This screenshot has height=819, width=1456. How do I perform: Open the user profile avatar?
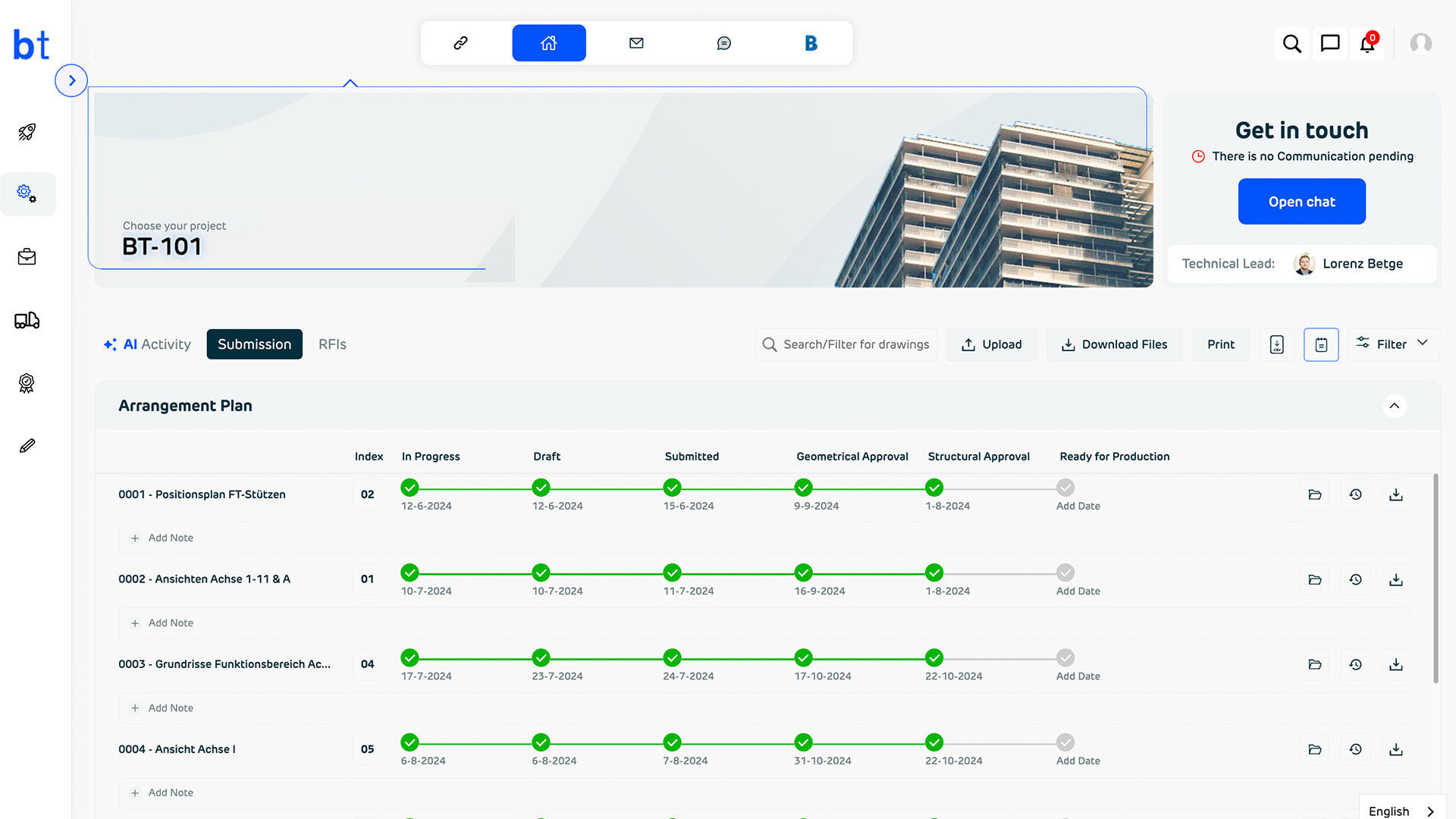[1421, 43]
